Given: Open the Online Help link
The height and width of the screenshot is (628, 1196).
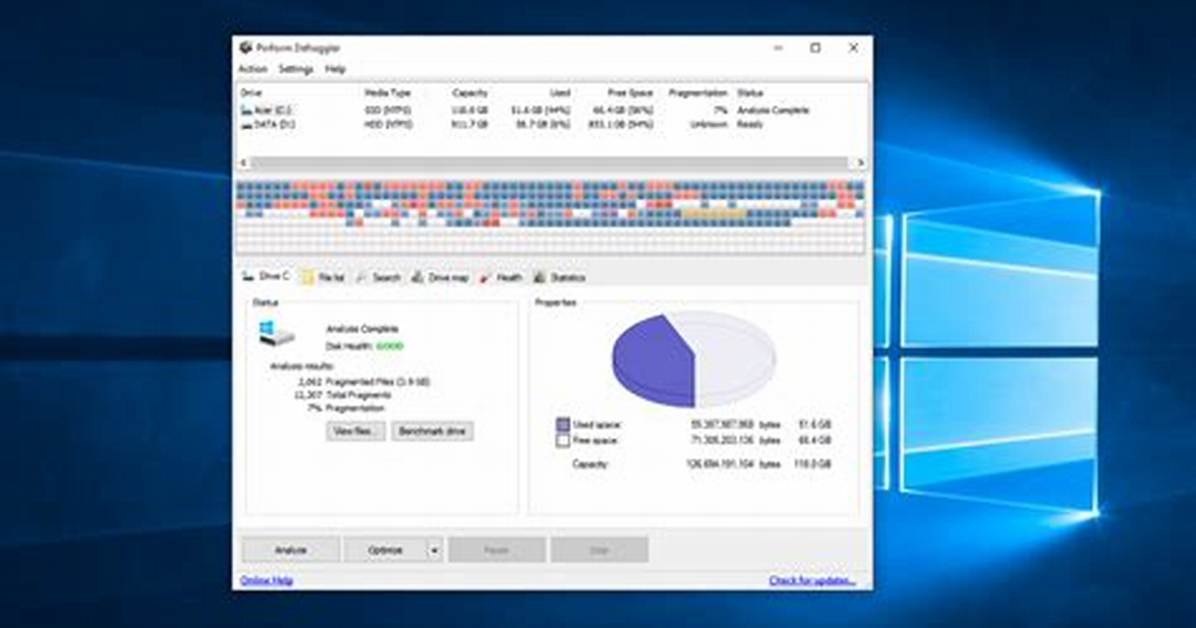Looking at the screenshot, I should 267,581.
